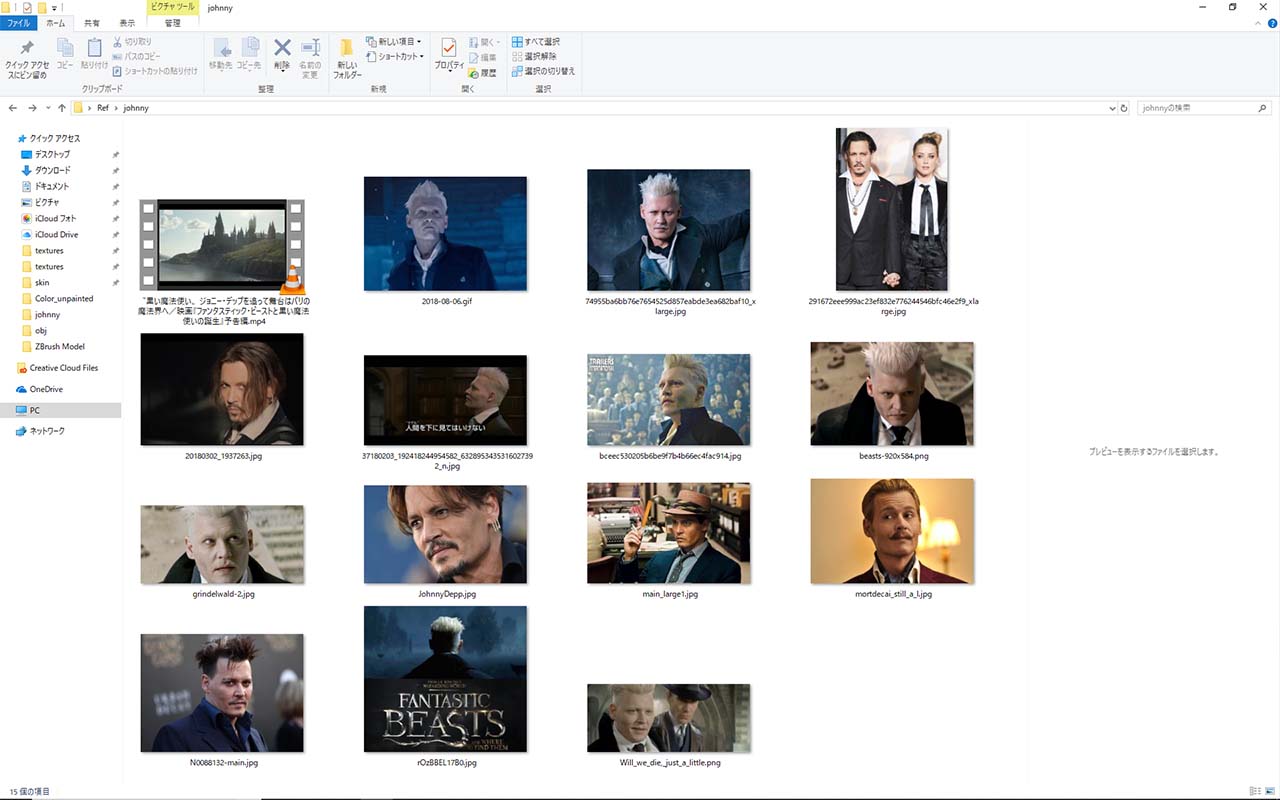This screenshot has height=800, width=1280.
Task: Open the Quick Access Toolbar customize dropdown
Action: (53, 8)
